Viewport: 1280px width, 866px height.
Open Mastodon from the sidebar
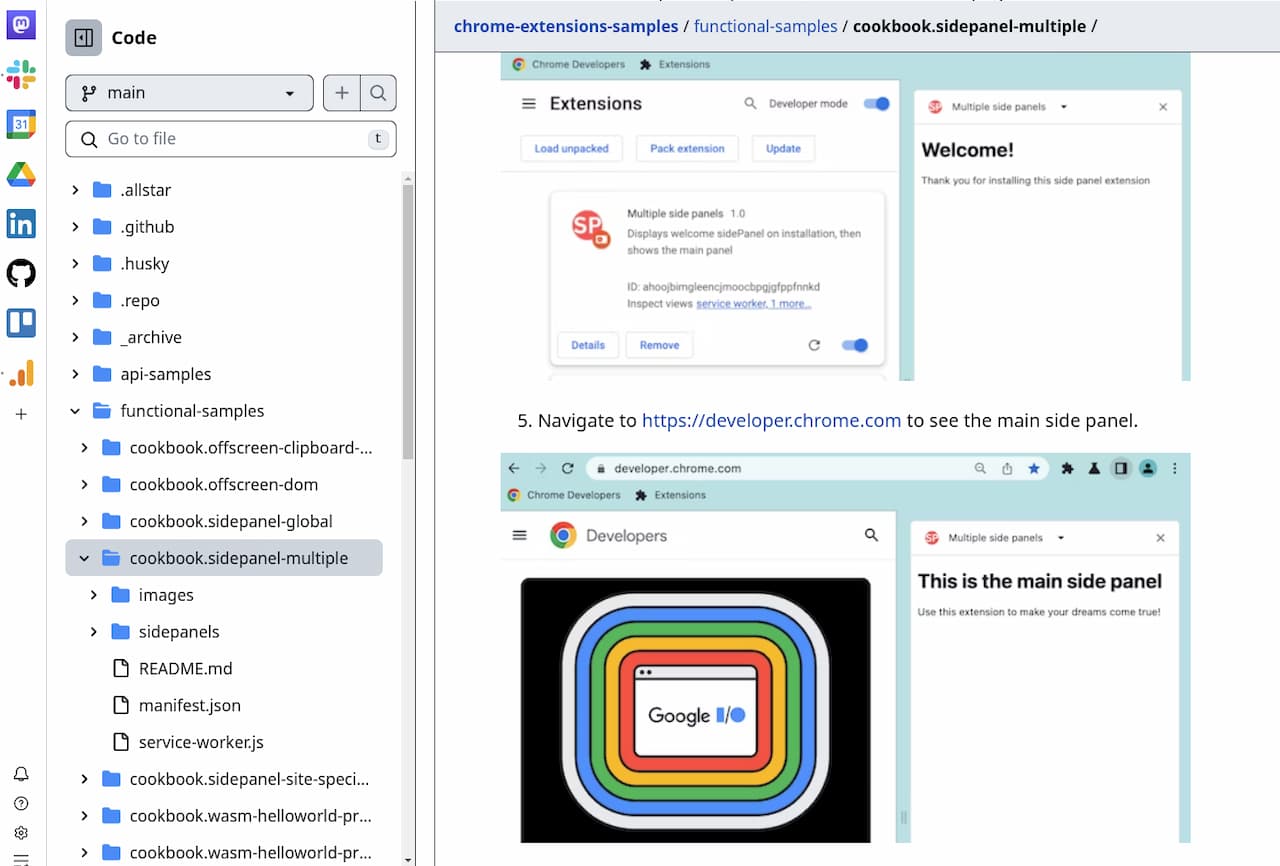21,24
